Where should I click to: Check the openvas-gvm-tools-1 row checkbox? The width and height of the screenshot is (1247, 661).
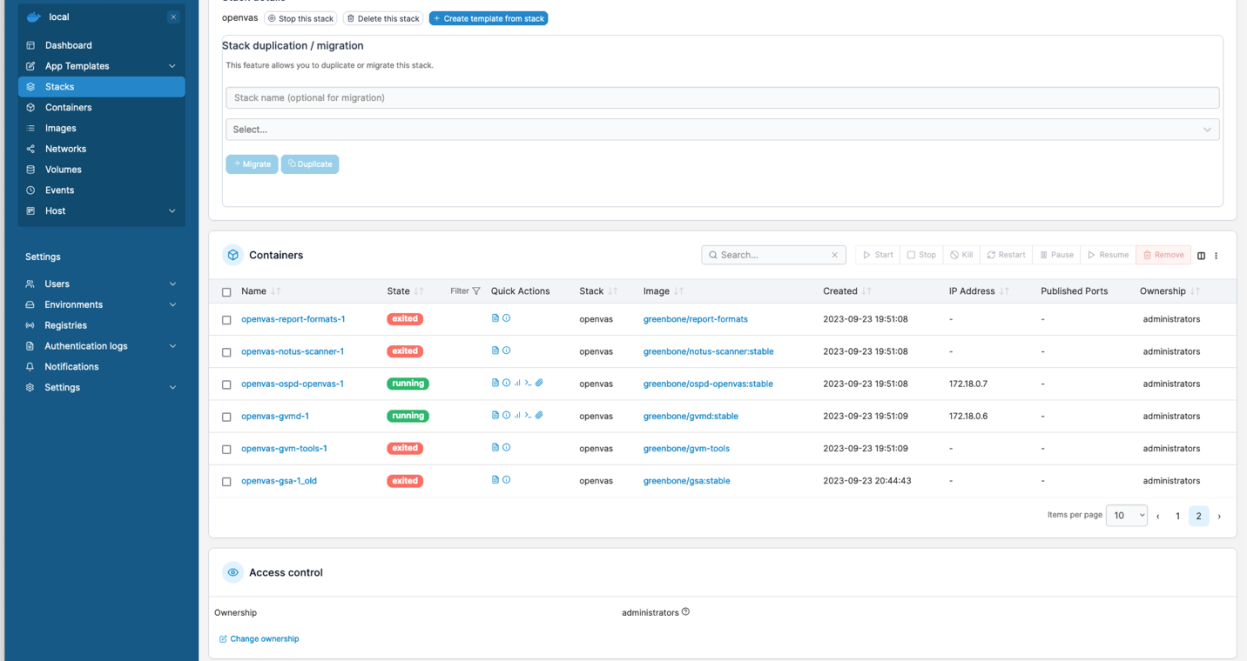point(226,449)
